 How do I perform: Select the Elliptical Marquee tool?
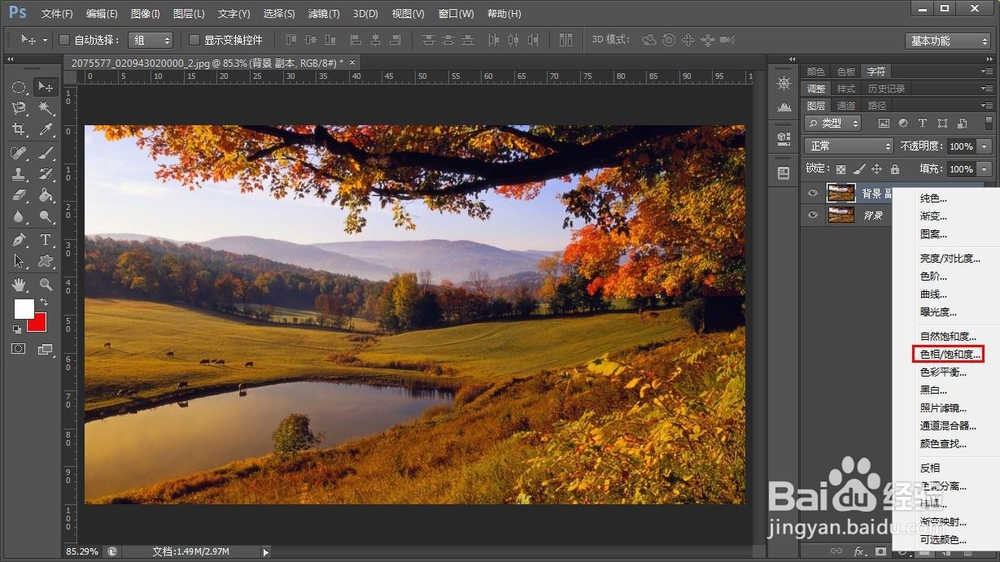[18, 87]
